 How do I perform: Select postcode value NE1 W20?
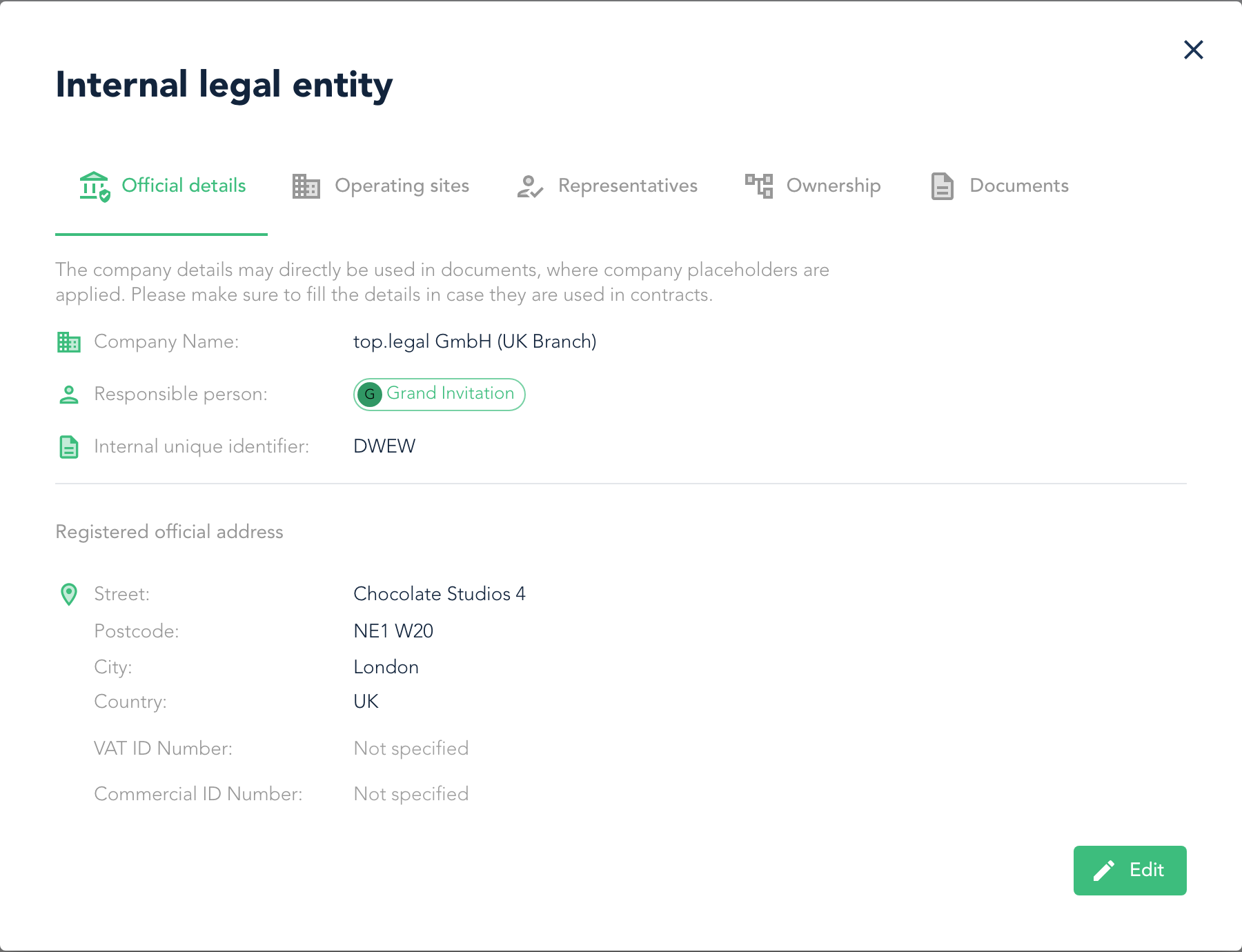tap(393, 631)
